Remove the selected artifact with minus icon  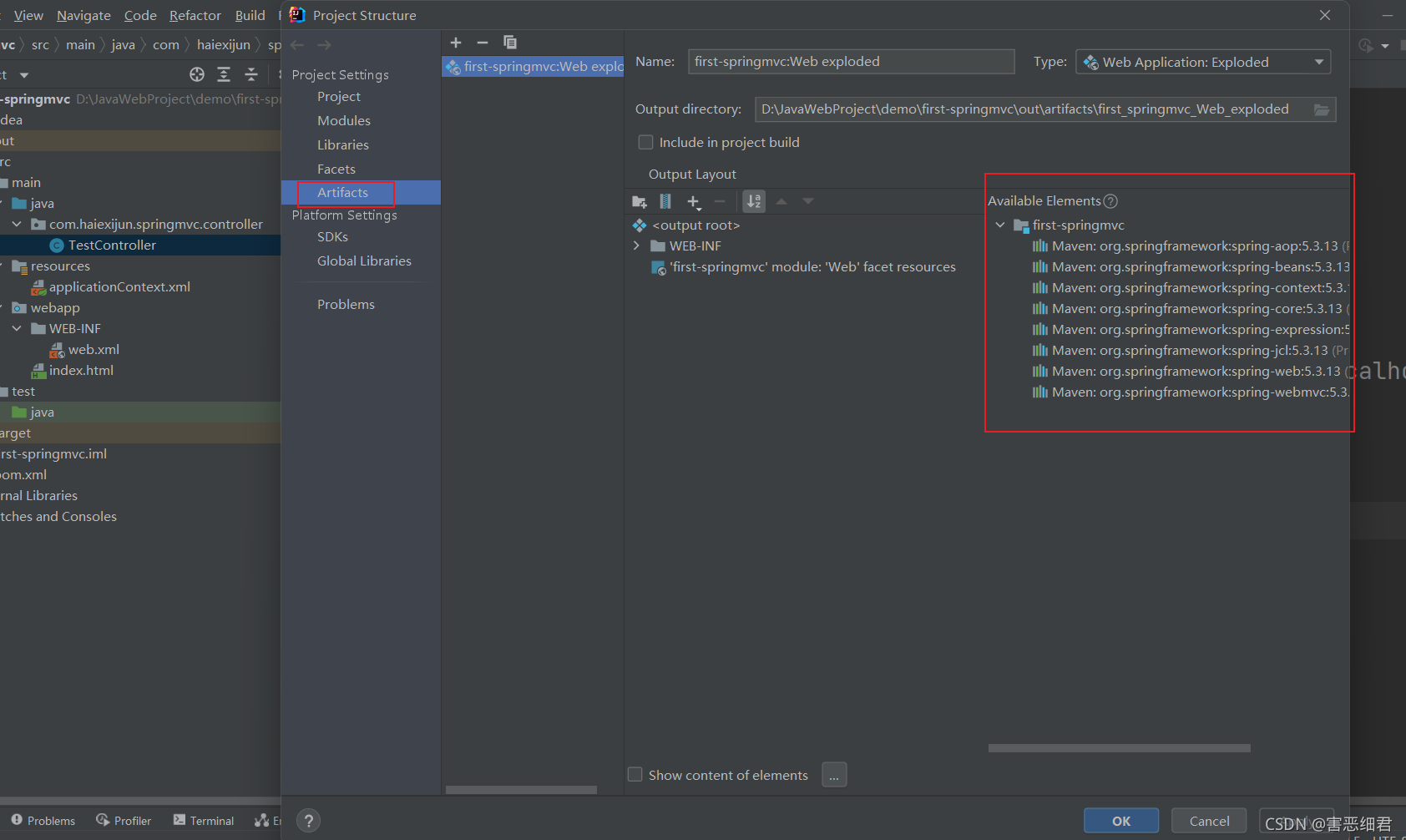pos(483,43)
